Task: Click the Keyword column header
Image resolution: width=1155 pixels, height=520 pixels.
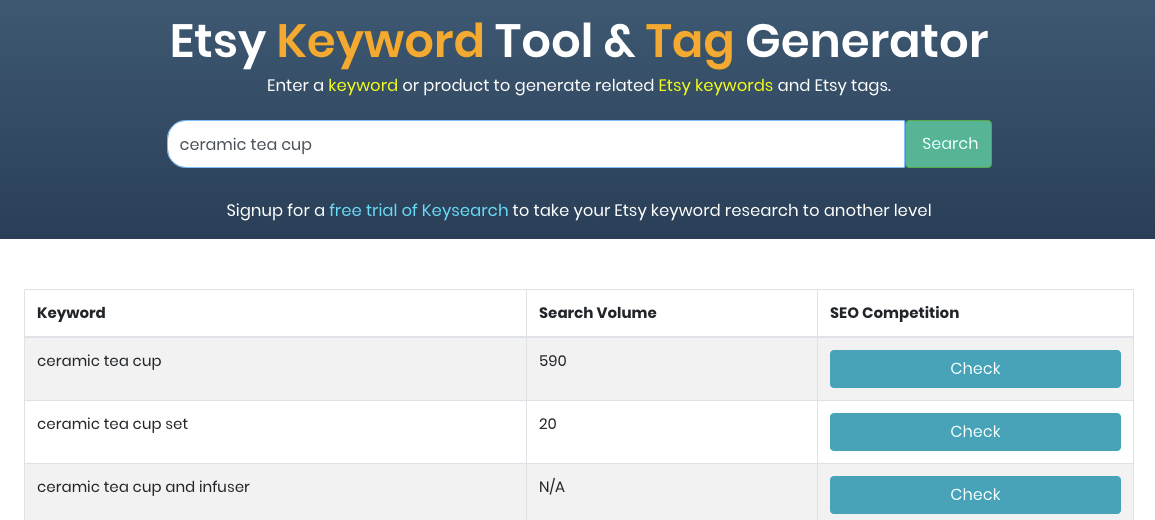Action: (275, 313)
